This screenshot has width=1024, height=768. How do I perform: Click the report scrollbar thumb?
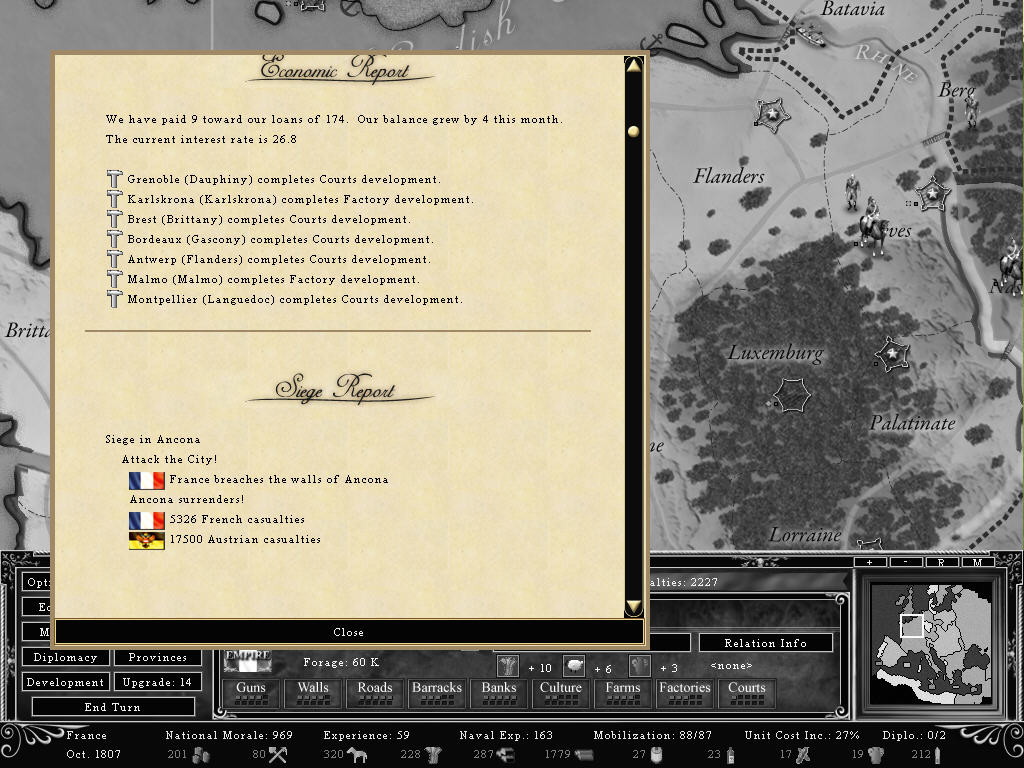(633, 131)
